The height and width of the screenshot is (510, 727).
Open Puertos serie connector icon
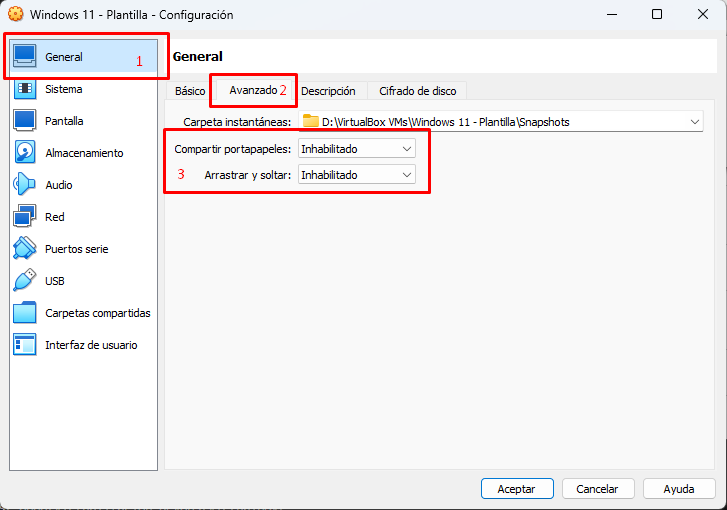[25, 249]
